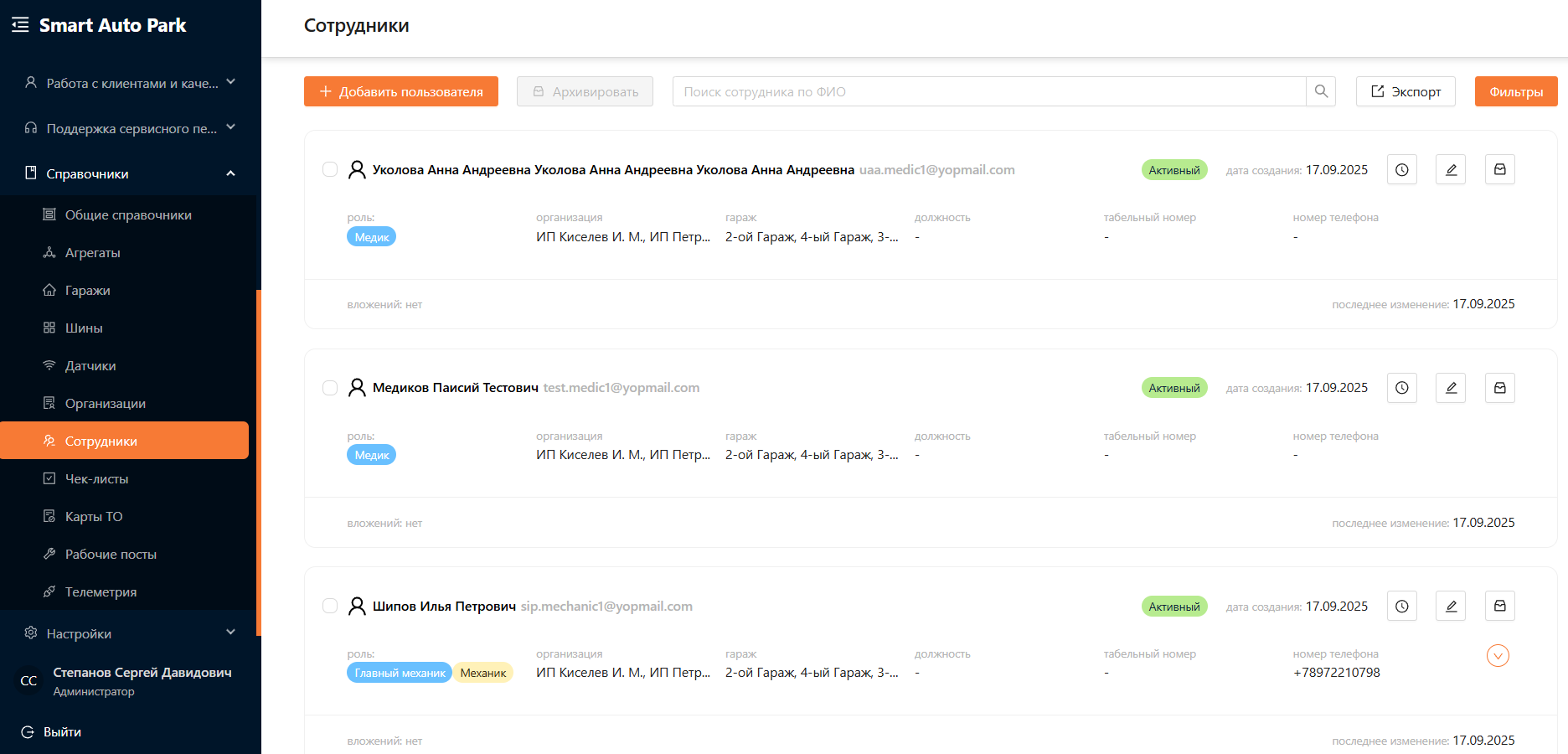Screen dimensions: 1568x754
Task: Expand Шипов card with the round chevron
Action: [x=1498, y=656]
